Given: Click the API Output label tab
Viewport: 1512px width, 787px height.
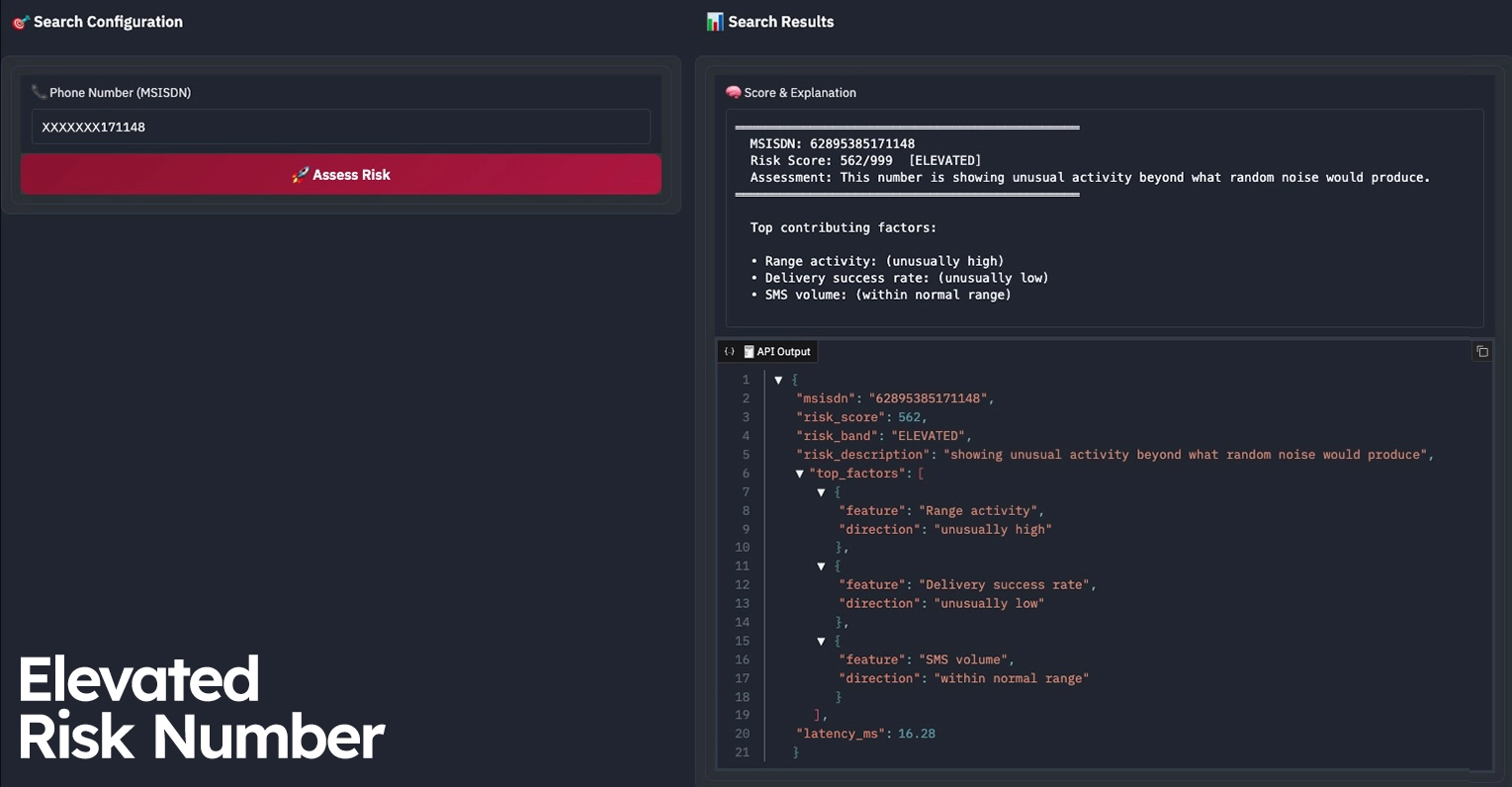Looking at the screenshot, I should pyautogui.click(x=777, y=352).
